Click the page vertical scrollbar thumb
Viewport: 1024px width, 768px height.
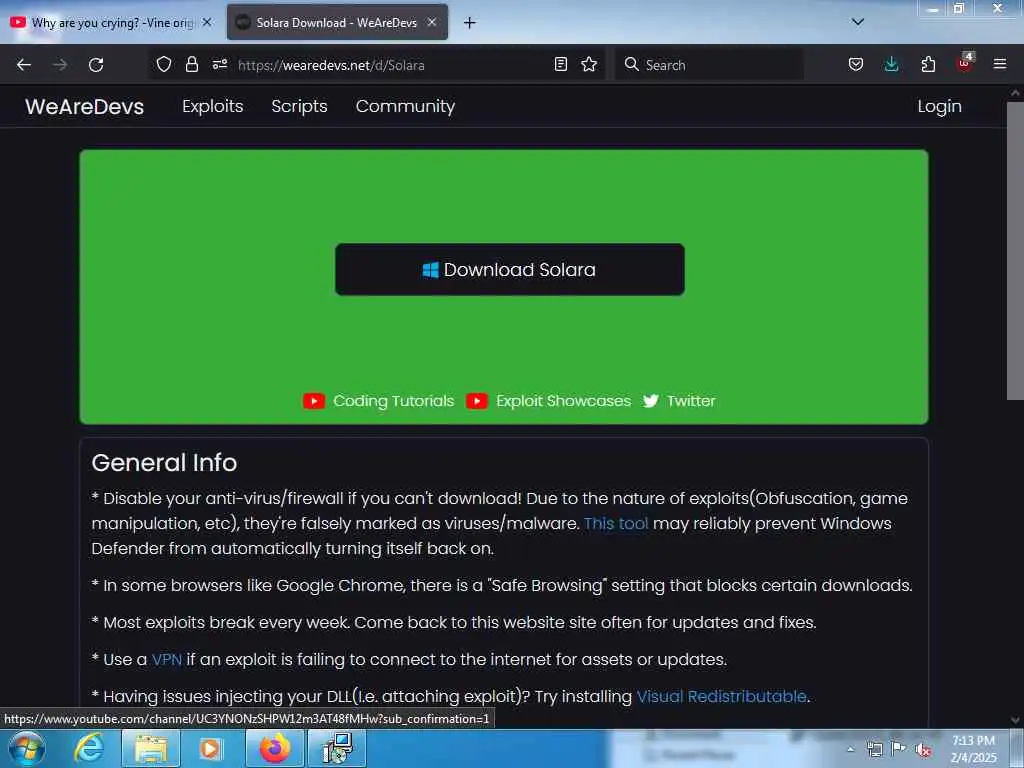(1015, 251)
